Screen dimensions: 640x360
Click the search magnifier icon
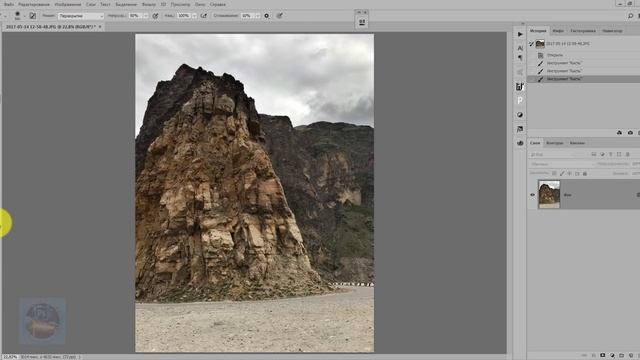click(630, 16)
